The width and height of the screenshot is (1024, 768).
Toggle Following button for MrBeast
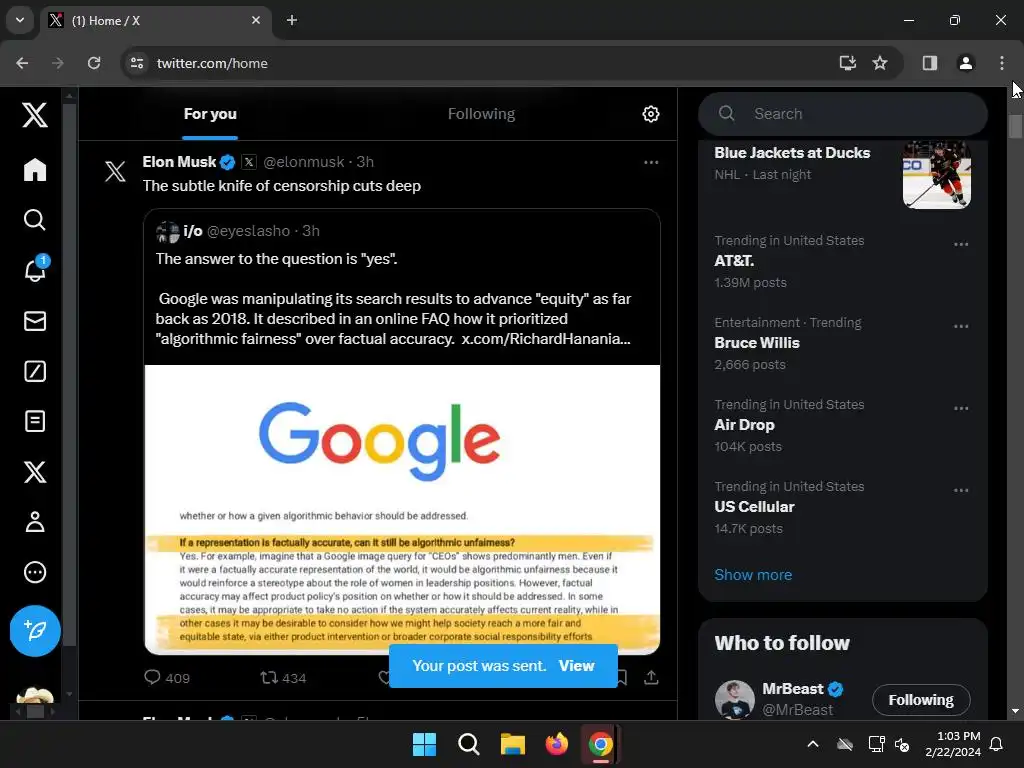pyautogui.click(x=921, y=700)
